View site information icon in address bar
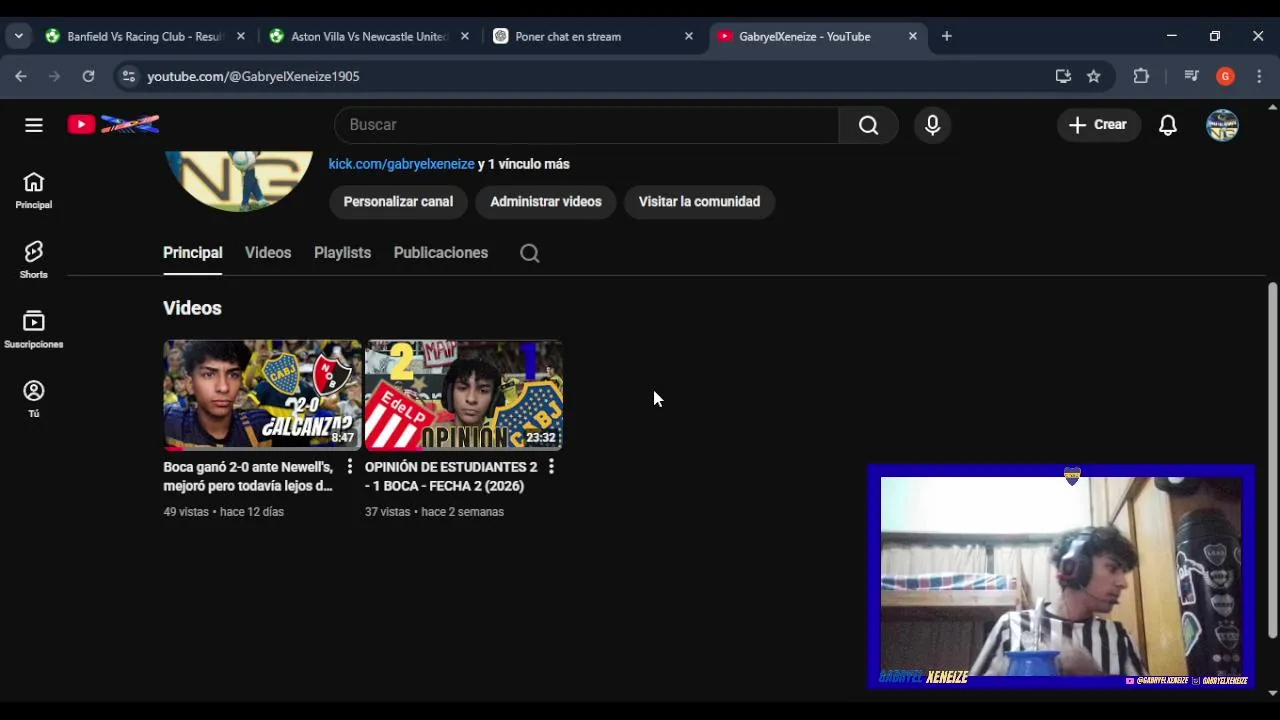 [x=127, y=76]
